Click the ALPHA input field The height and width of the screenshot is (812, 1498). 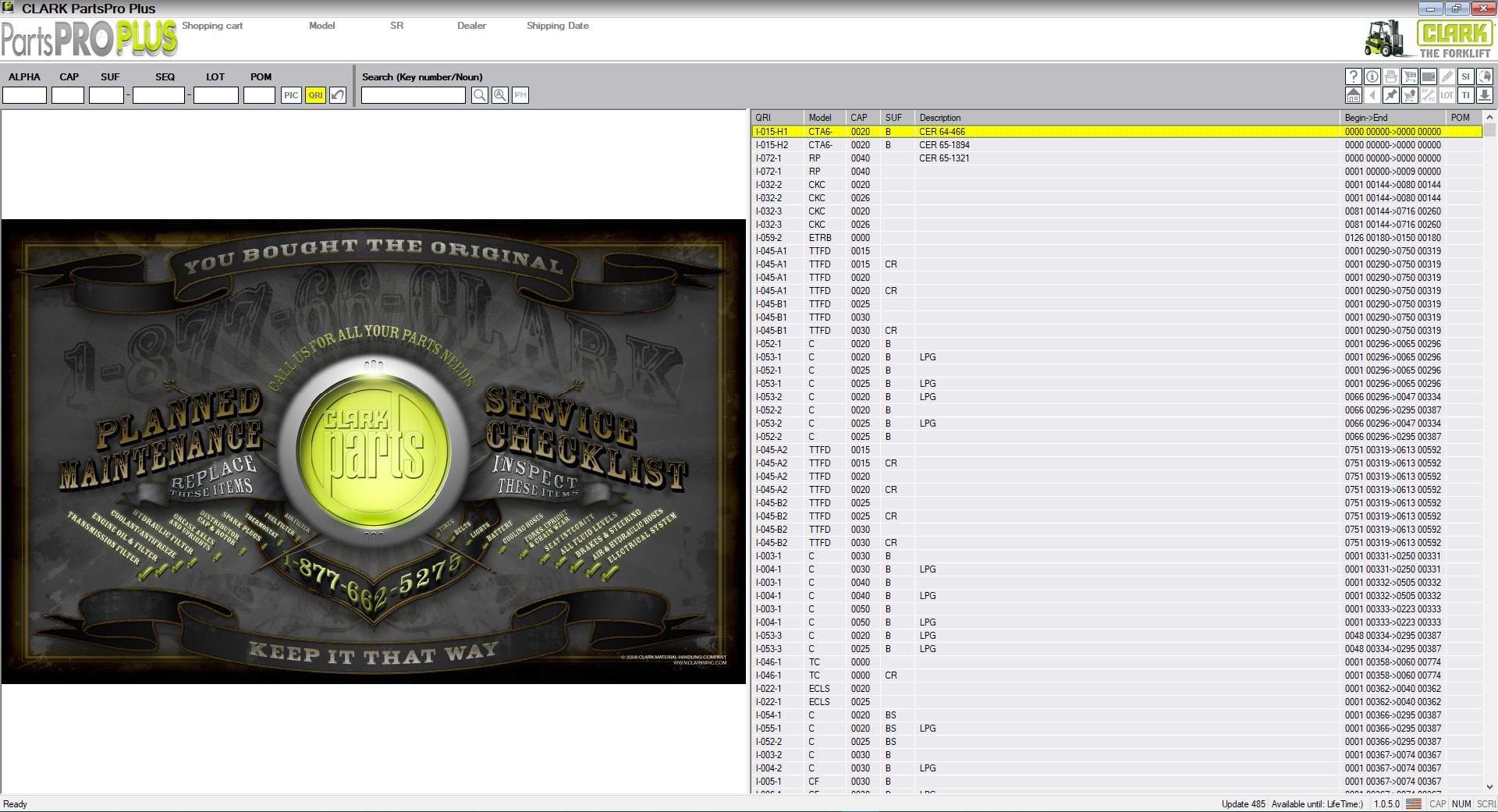point(25,95)
